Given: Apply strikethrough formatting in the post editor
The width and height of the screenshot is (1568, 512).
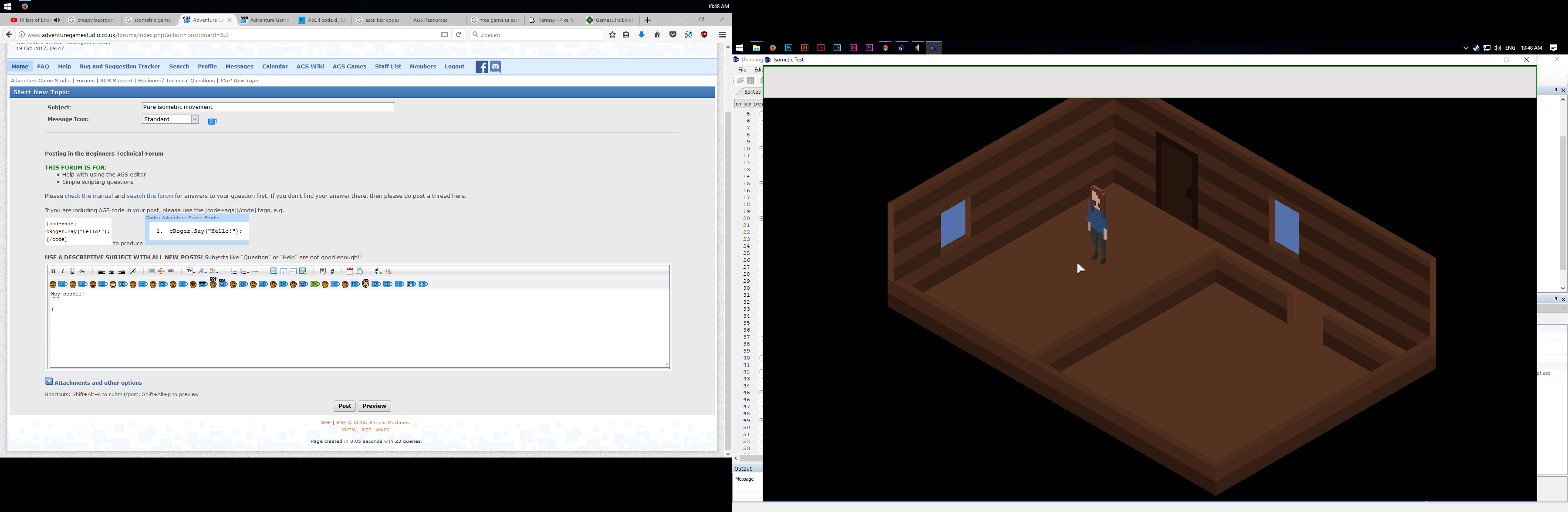Looking at the screenshot, I should click(x=82, y=271).
